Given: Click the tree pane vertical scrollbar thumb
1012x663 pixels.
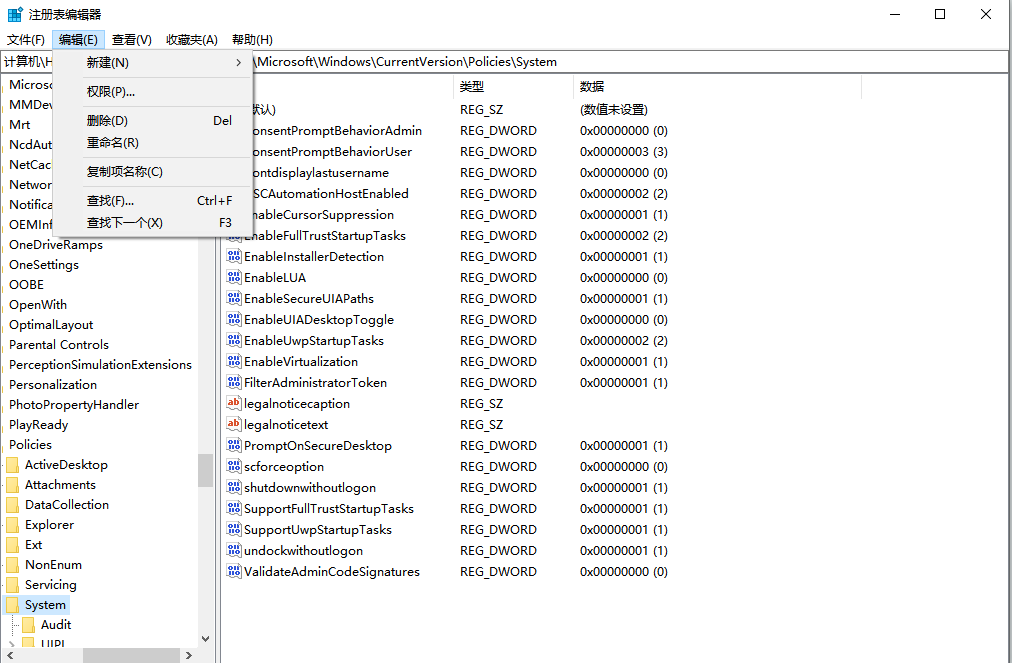Looking at the screenshot, I should [205, 470].
